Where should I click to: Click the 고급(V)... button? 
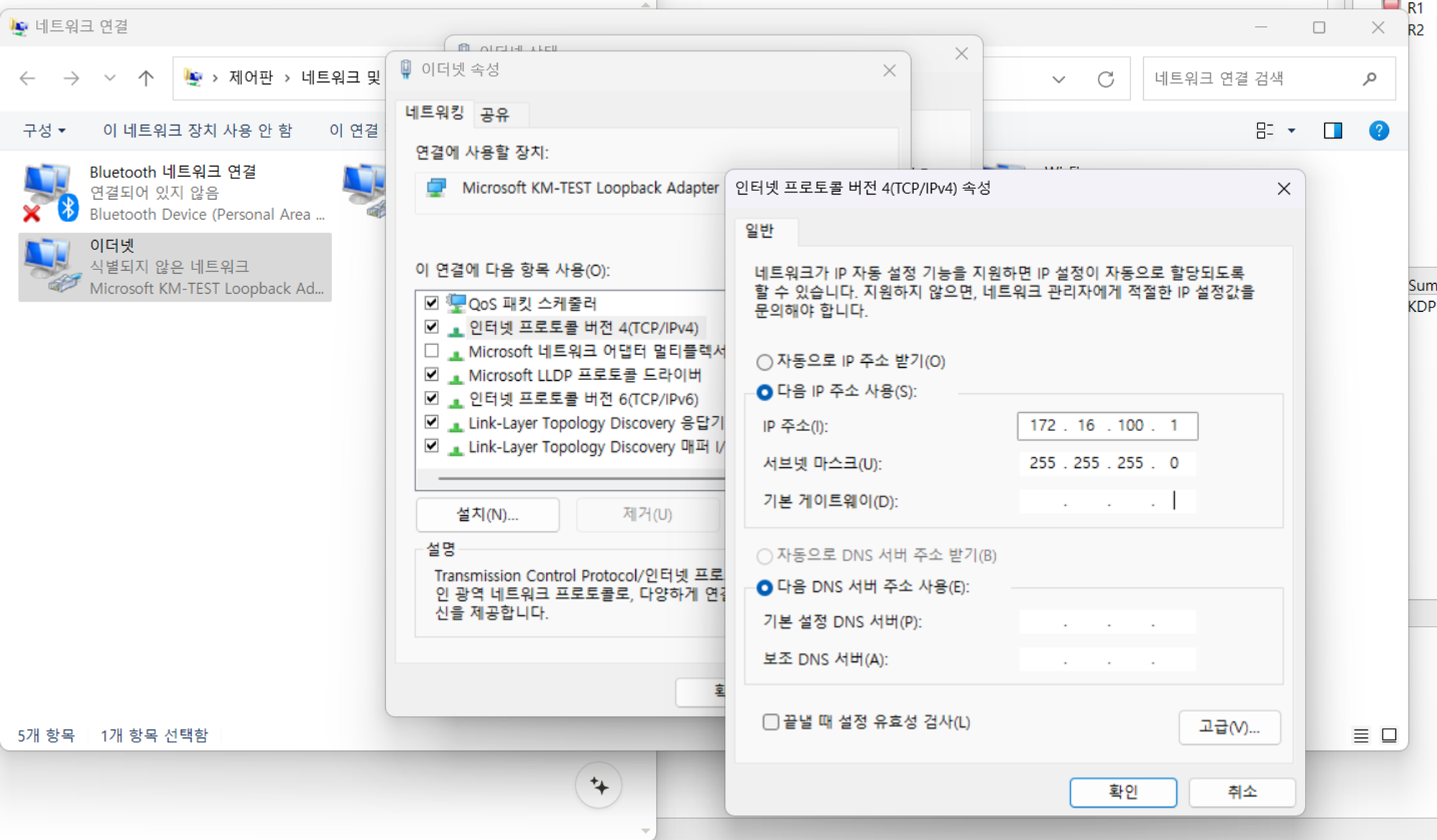(x=1229, y=727)
